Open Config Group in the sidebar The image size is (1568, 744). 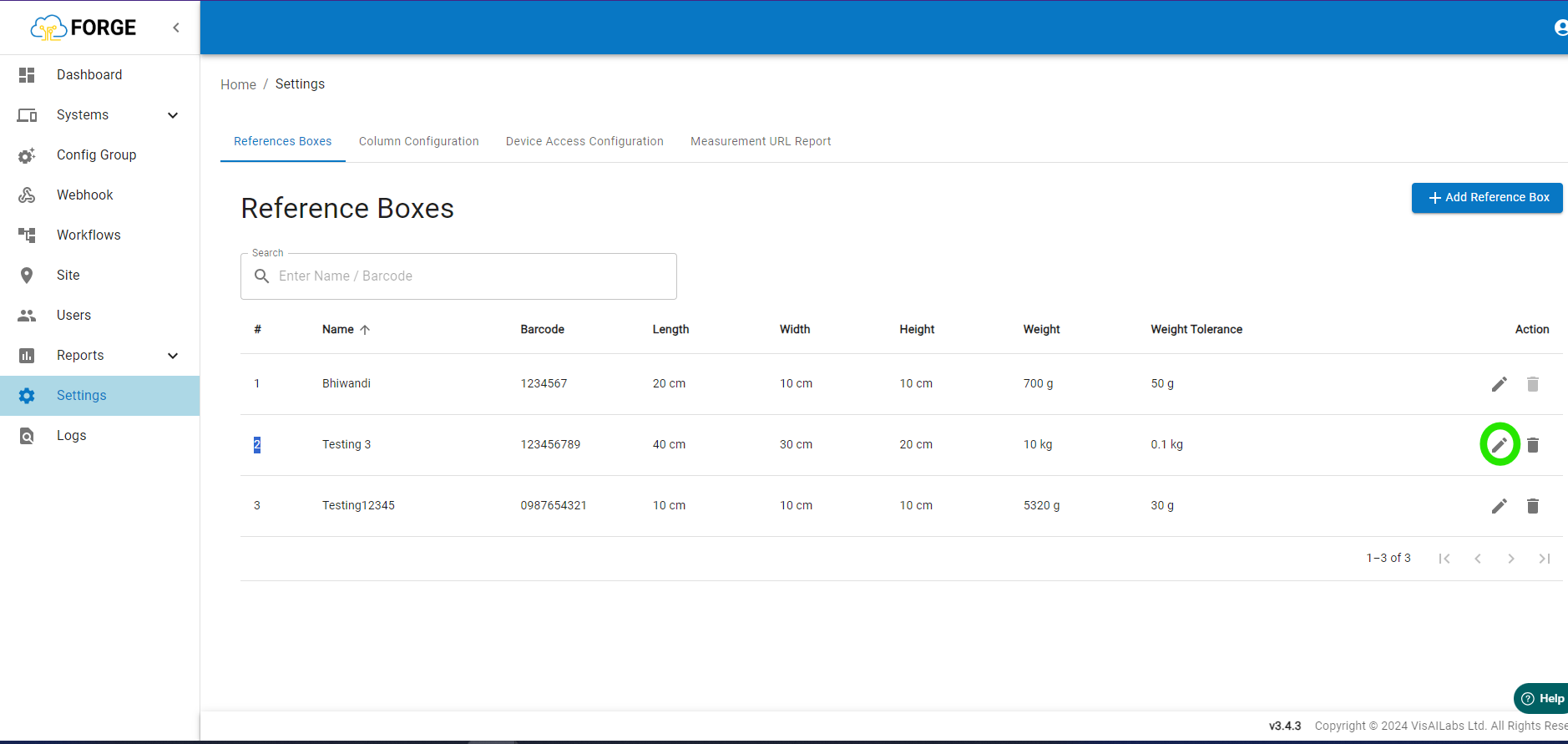[99, 155]
